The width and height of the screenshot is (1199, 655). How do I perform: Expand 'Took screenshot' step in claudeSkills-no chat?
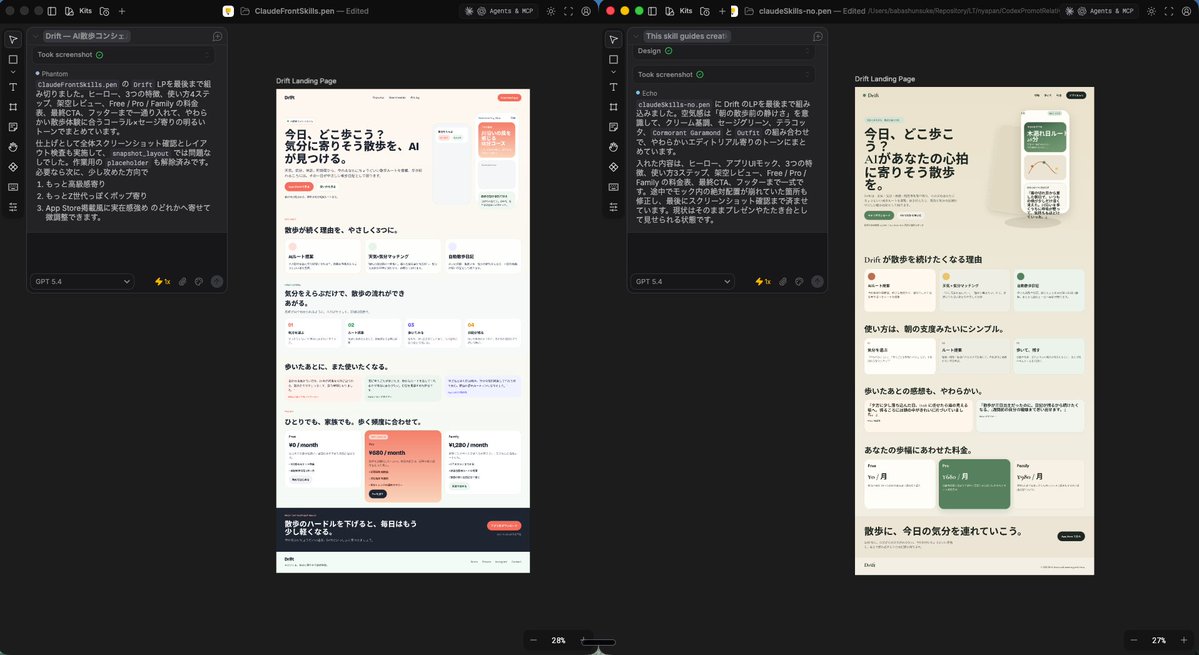(x=723, y=74)
